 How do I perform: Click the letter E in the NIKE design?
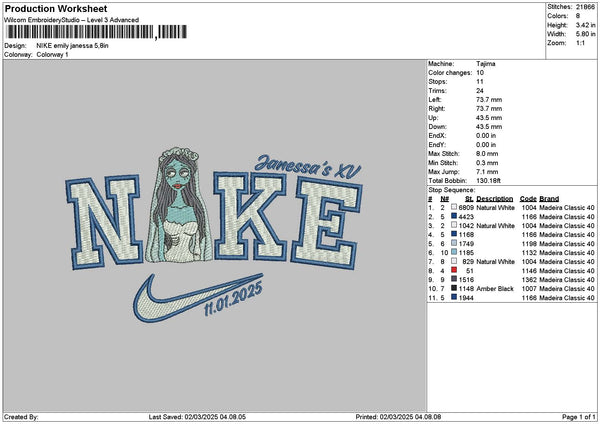tap(326, 223)
